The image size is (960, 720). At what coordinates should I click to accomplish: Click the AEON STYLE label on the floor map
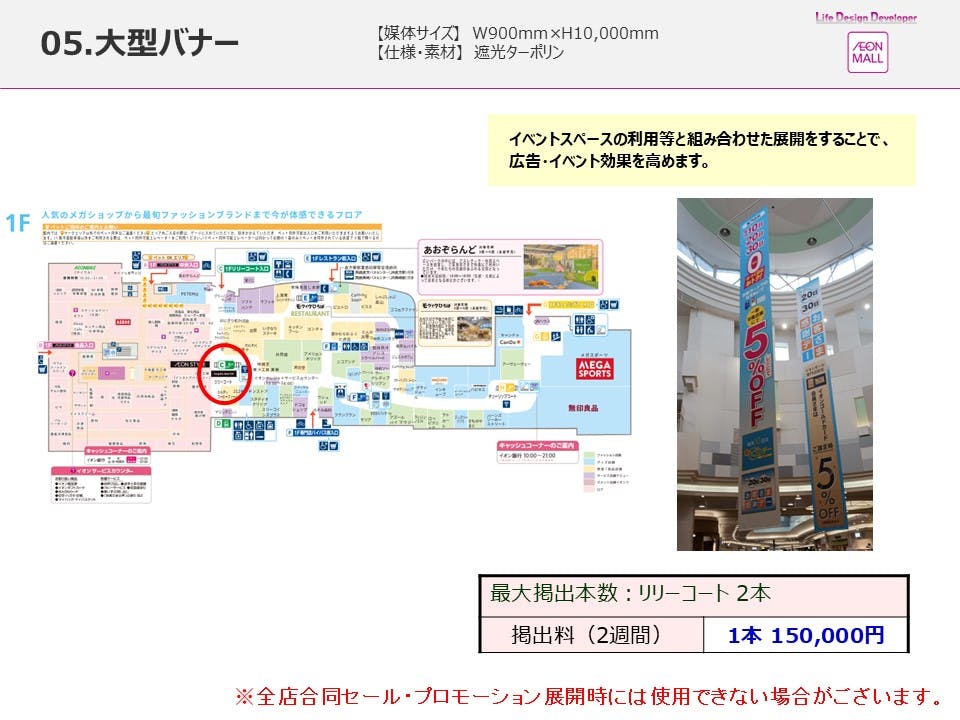tap(192, 364)
